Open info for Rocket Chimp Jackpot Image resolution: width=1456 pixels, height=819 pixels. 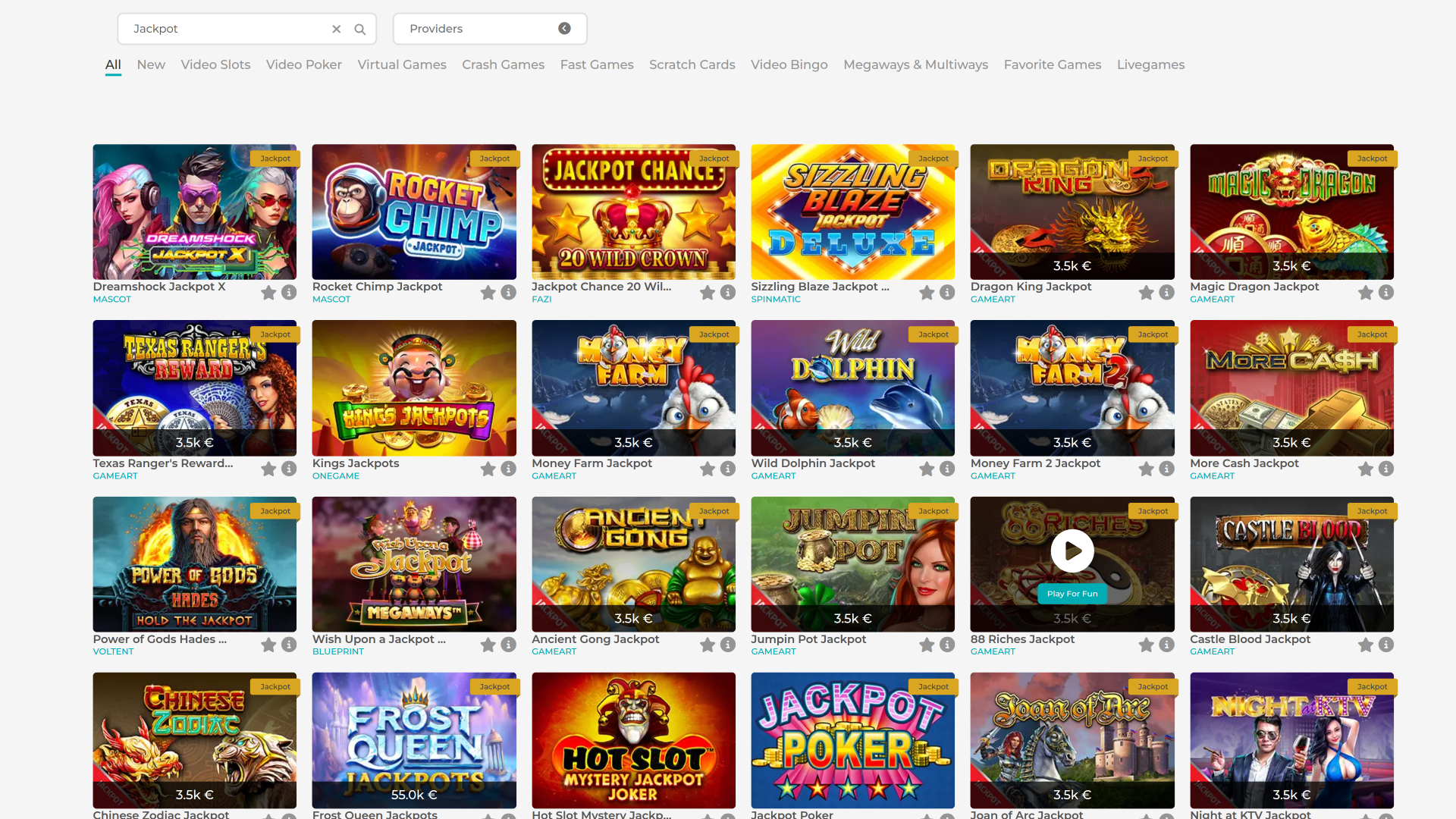pyautogui.click(x=507, y=292)
